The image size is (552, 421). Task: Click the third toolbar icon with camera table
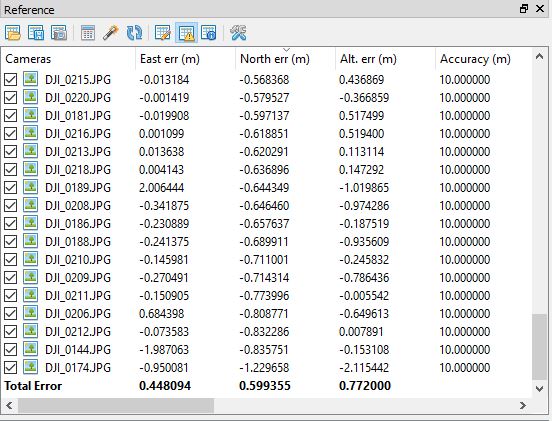click(59, 33)
